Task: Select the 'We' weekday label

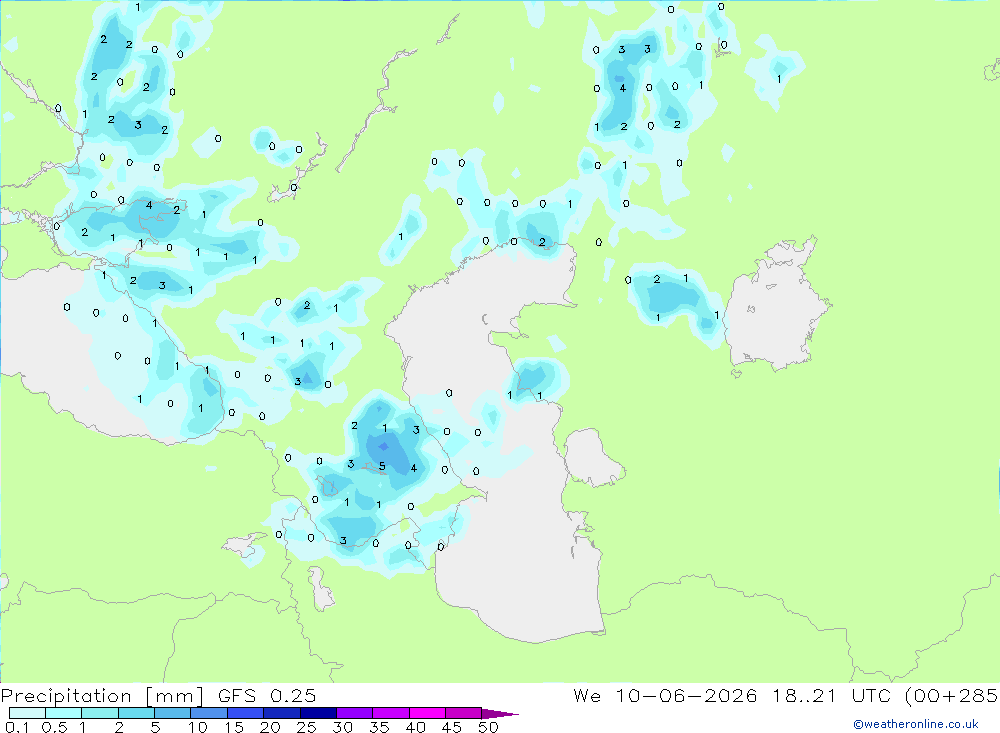Action: tap(587, 695)
